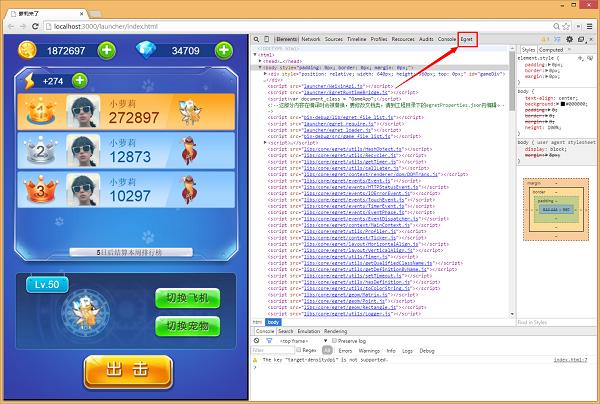Click the black background color swatch
Screen dimensions: 600x404
coord(562,104)
